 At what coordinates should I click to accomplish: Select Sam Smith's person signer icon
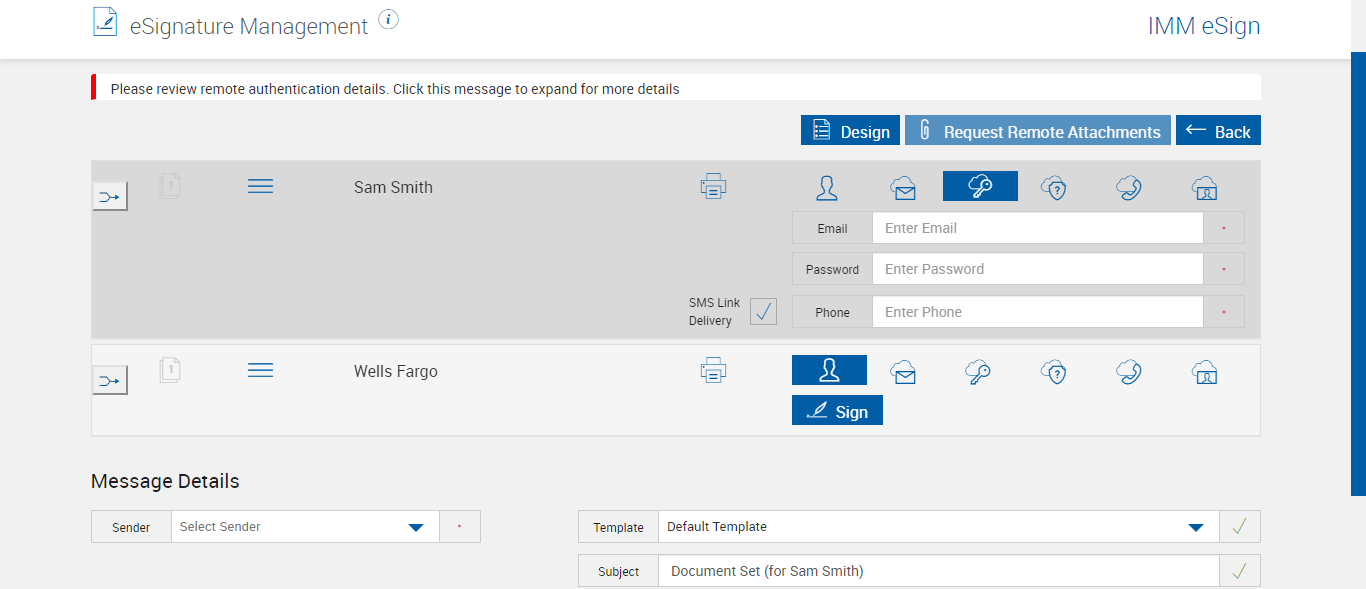tap(827, 187)
